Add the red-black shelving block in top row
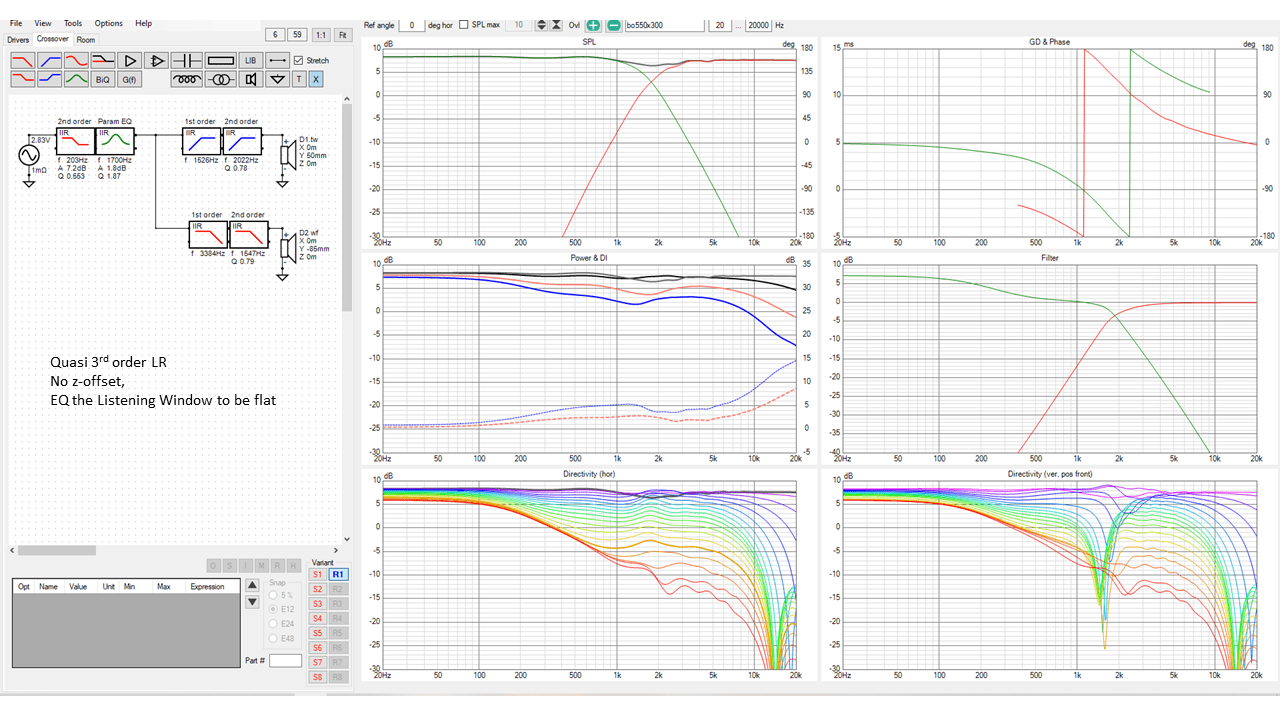Image resolution: width=1280 pixels, height=720 pixels. tap(103, 60)
